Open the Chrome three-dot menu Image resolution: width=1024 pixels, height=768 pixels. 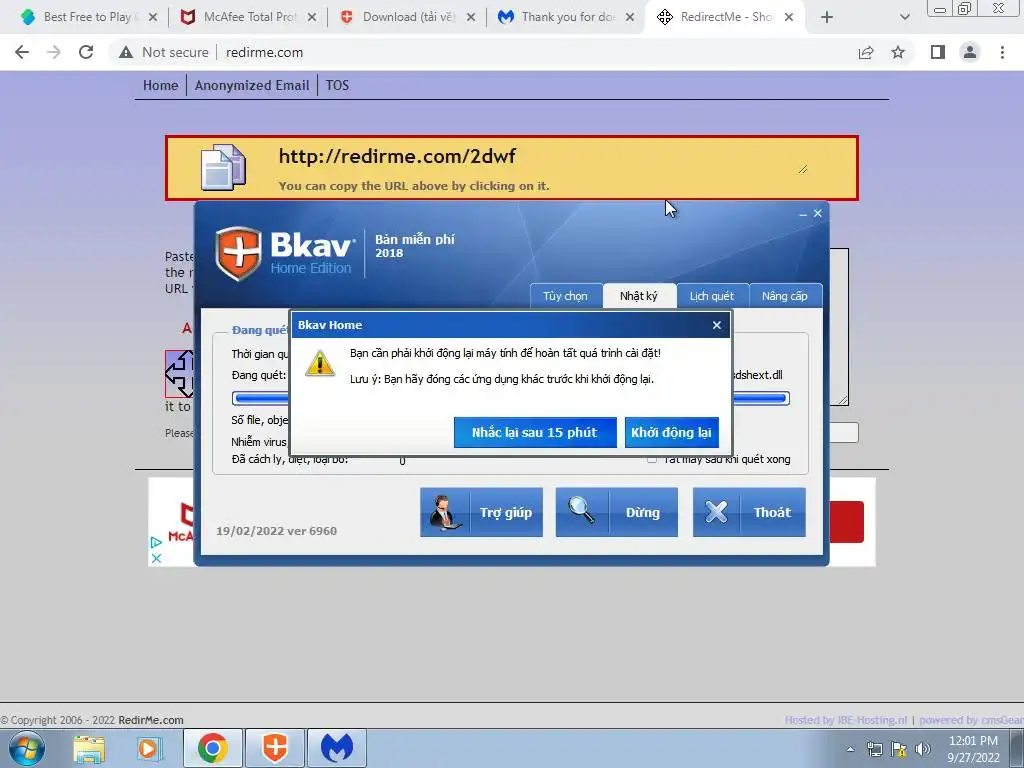[1002, 52]
